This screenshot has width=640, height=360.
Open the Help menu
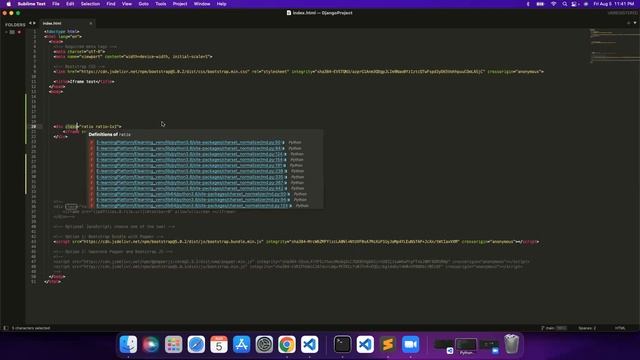click(x=222, y=4)
